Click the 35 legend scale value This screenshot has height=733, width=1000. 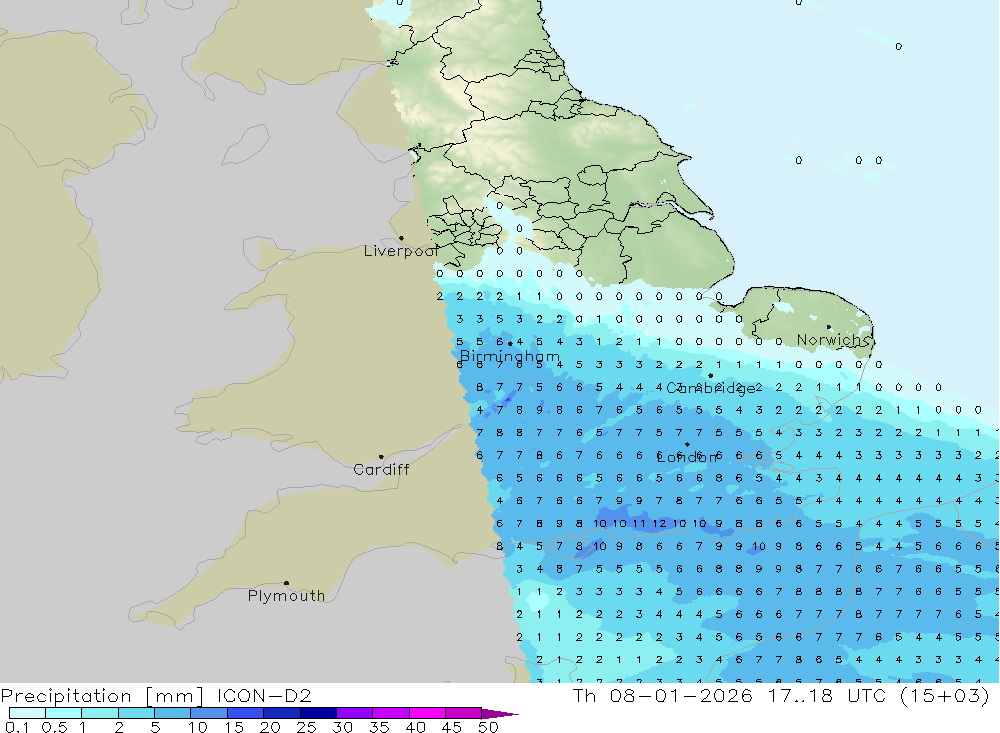[379, 727]
